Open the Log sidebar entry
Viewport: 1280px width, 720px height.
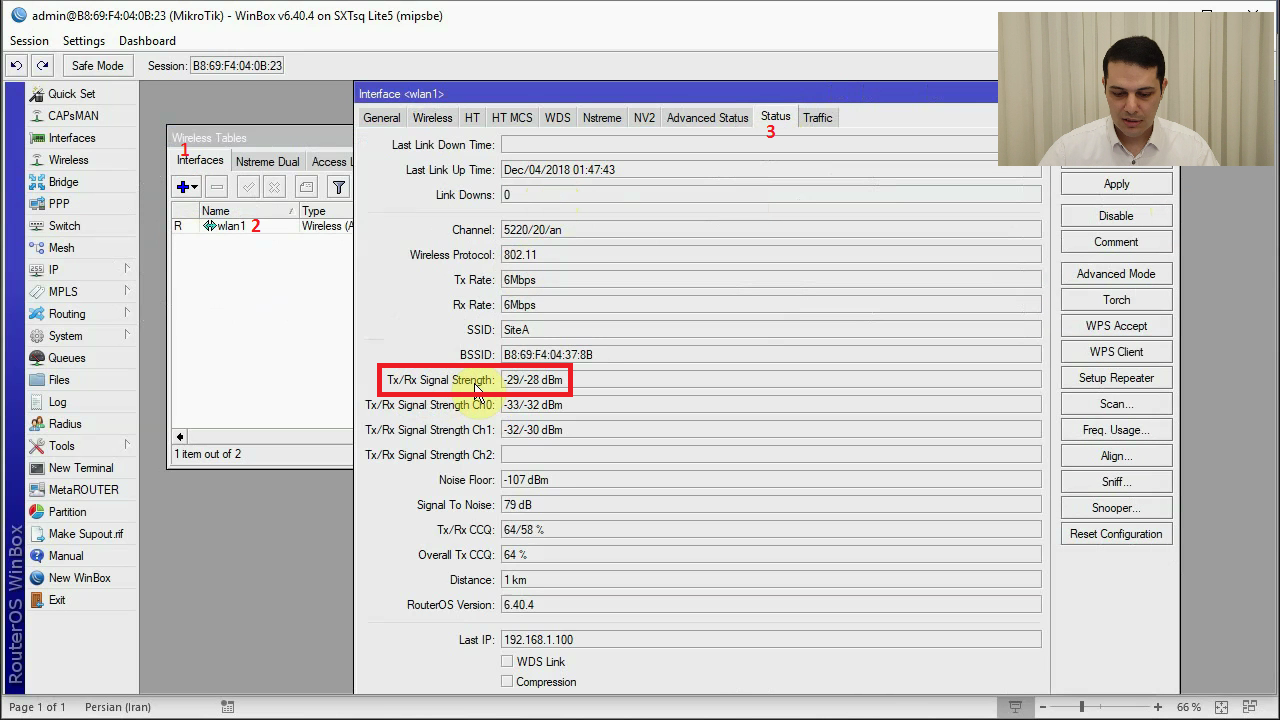57,402
